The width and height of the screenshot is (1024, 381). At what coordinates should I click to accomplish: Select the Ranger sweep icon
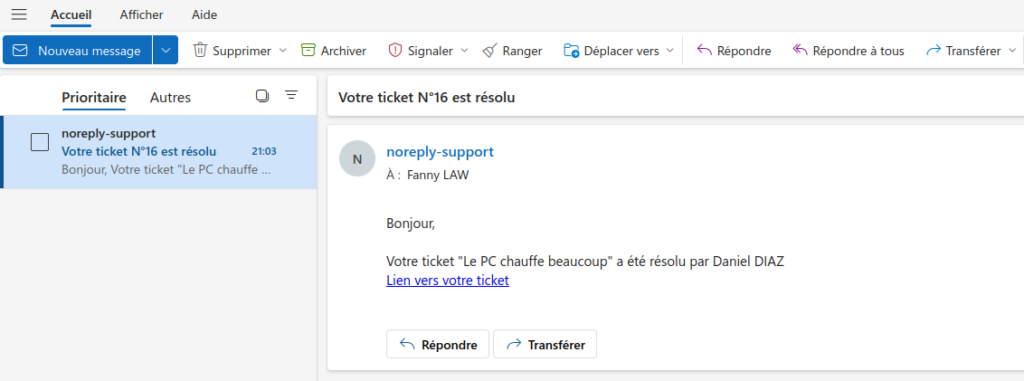[x=489, y=50]
